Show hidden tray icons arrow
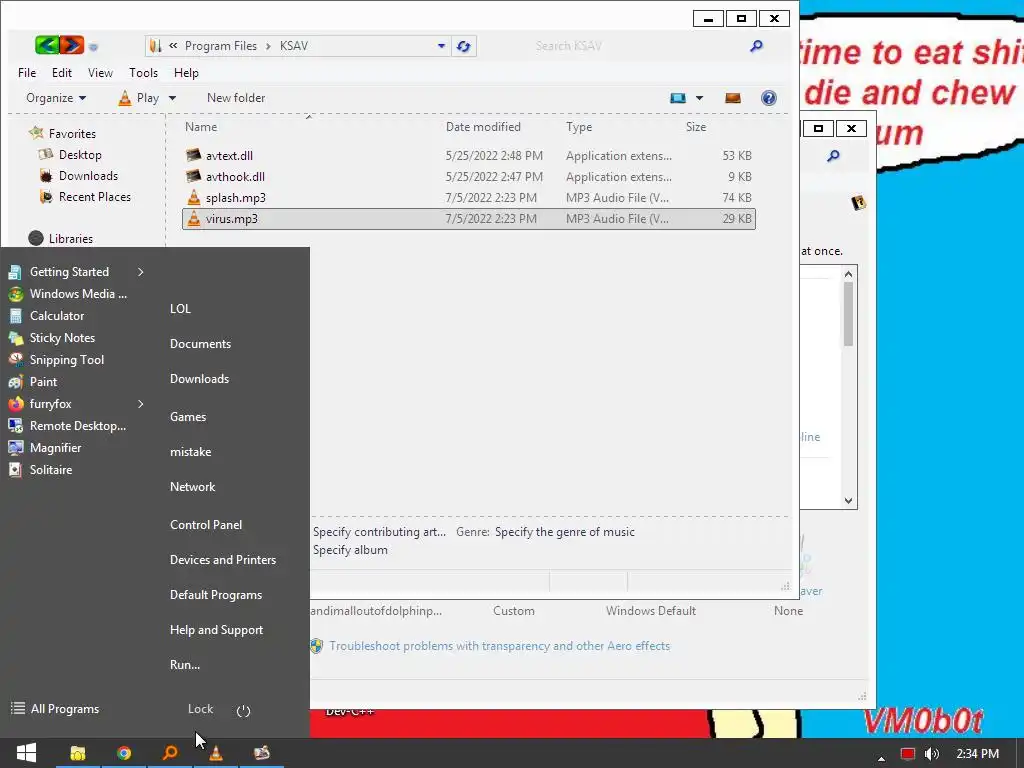This screenshot has height=768, width=1024. pyautogui.click(x=882, y=758)
